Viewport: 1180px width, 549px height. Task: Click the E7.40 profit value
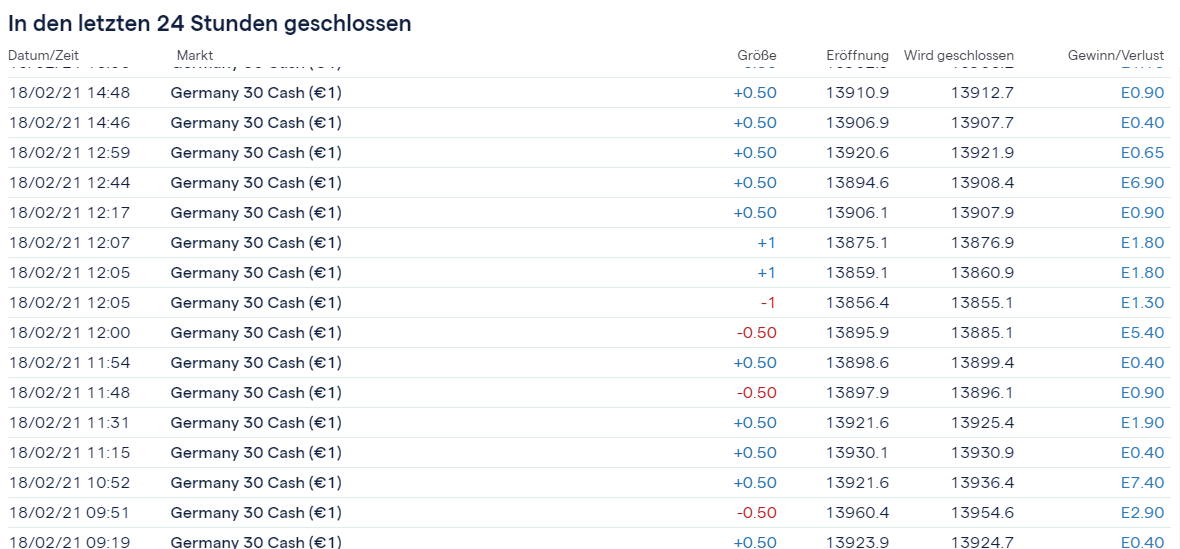[1142, 483]
